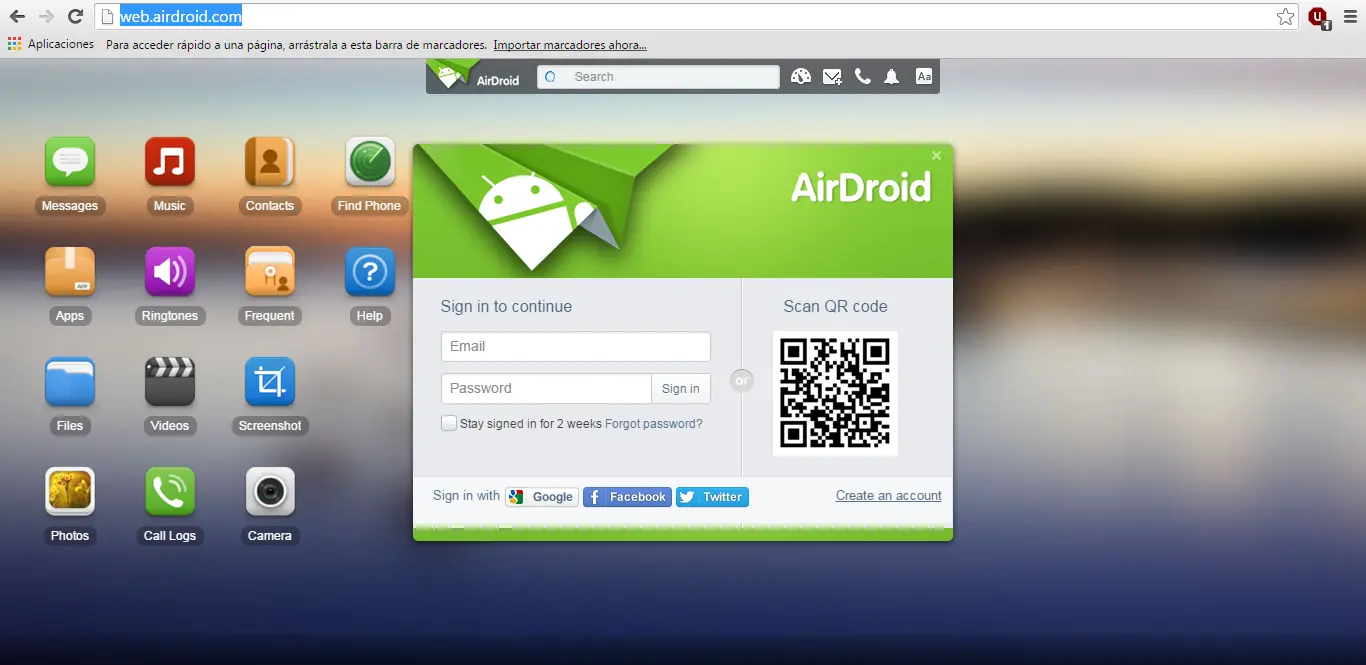Click the browser forward arrow

coord(46,16)
